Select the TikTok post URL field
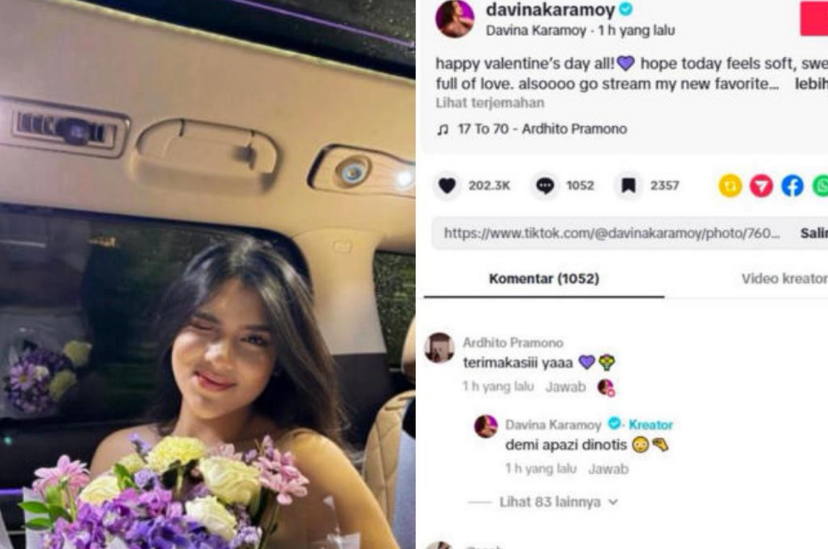 point(611,233)
